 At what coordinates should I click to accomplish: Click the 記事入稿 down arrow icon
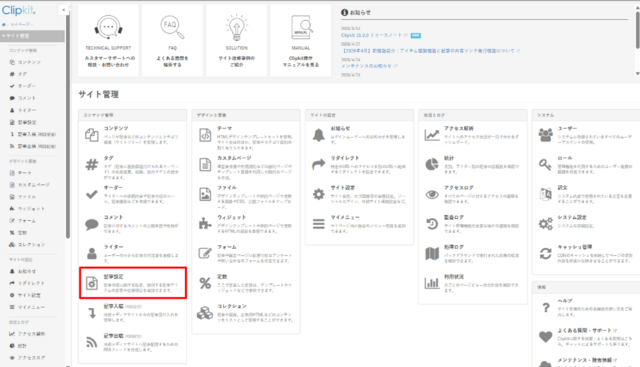click(92, 313)
